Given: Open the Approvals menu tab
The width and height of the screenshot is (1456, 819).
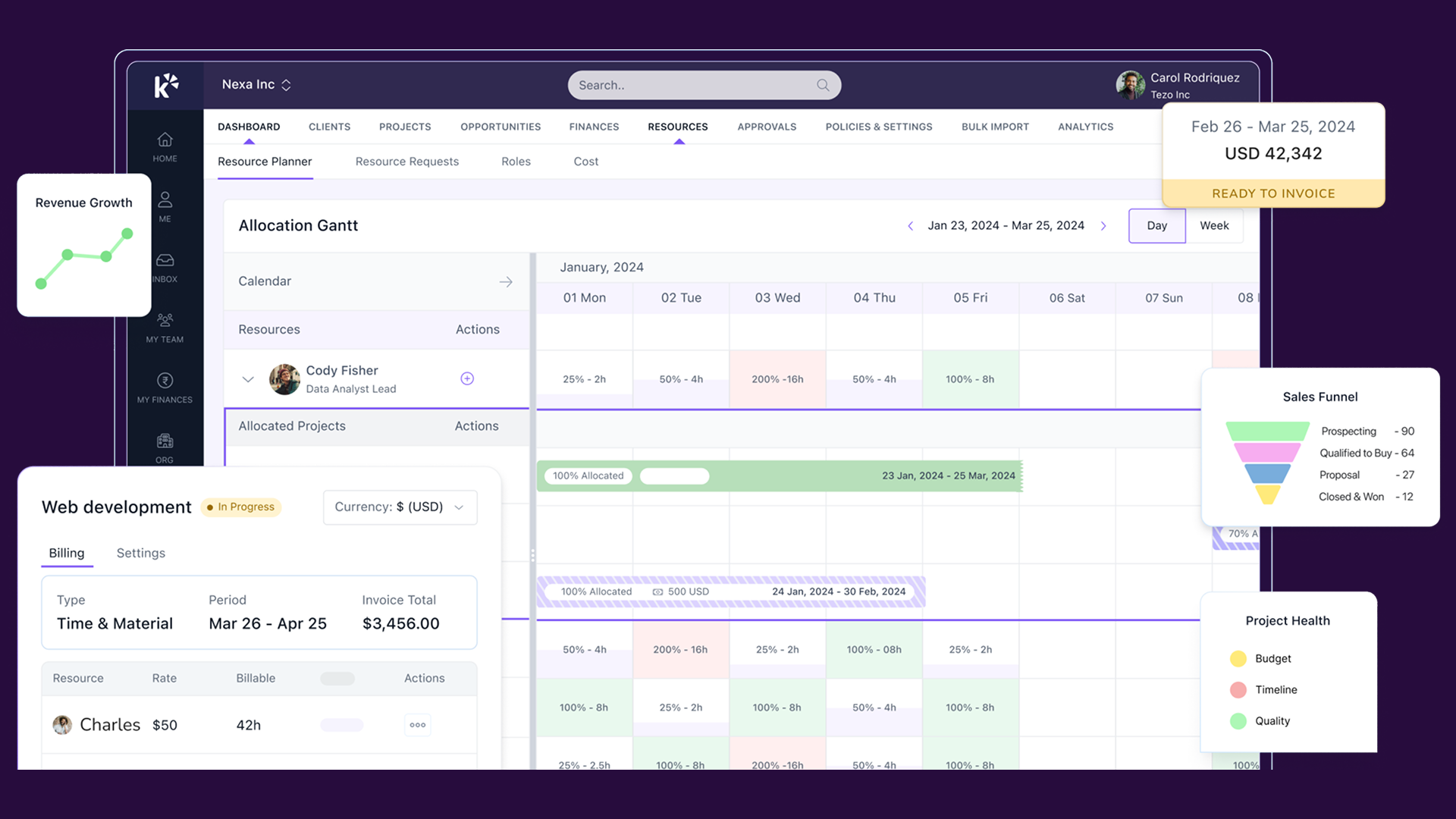Looking at the screenshot, I should click(767, 127).
